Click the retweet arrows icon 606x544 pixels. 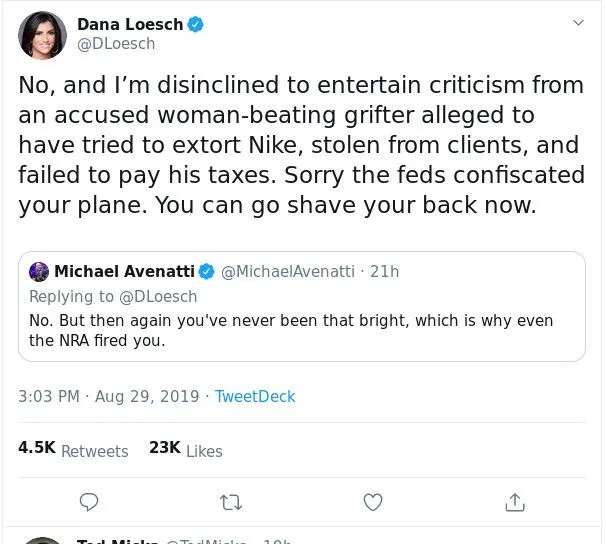231,501
